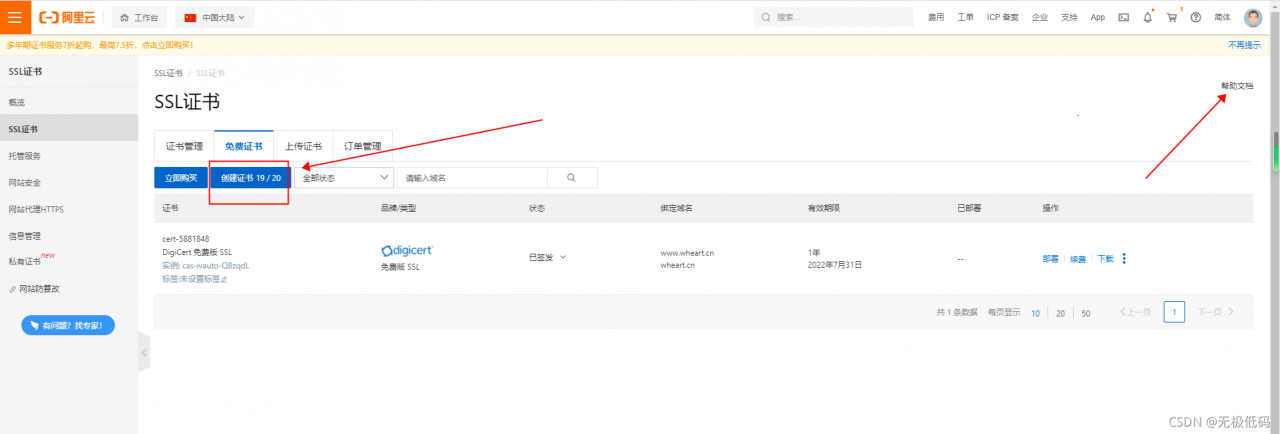Open the Cloud Shell terminal icon
The height and width of the screenshot is (434, 1280).
tap(1124, 17)
